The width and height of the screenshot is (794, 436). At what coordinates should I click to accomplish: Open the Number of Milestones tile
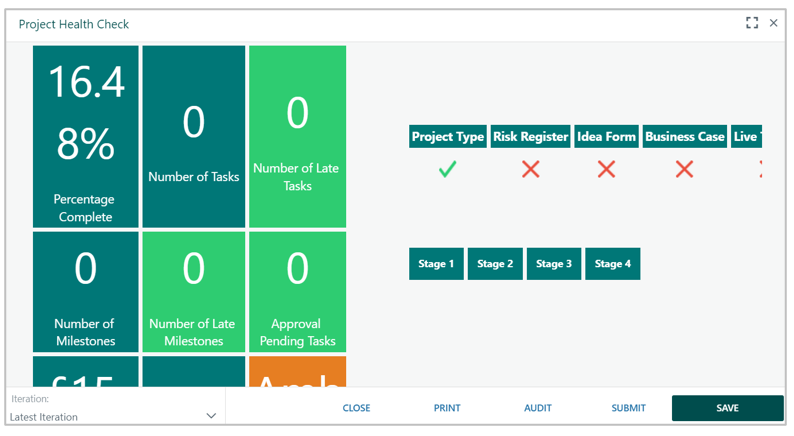(86, 292)
